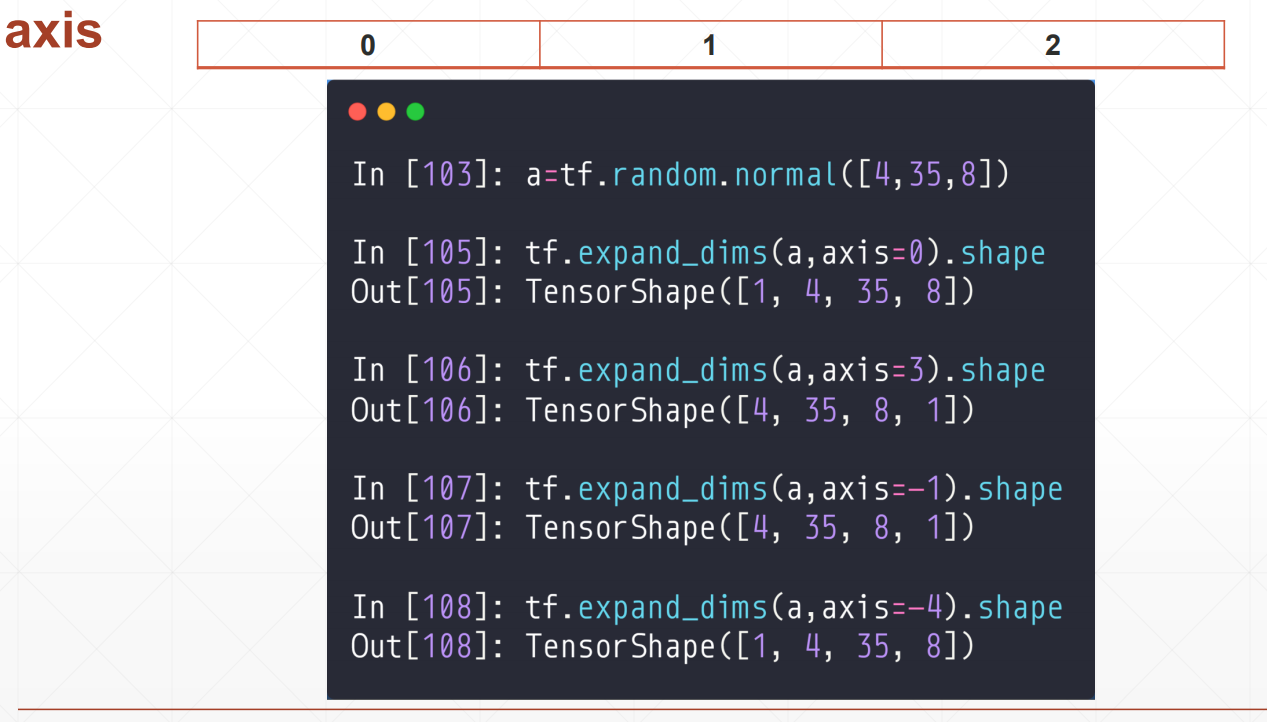Click the green zoom traffic light button
The height and width of the screenshot is (722, 1267).
click(x=415, y=111)
